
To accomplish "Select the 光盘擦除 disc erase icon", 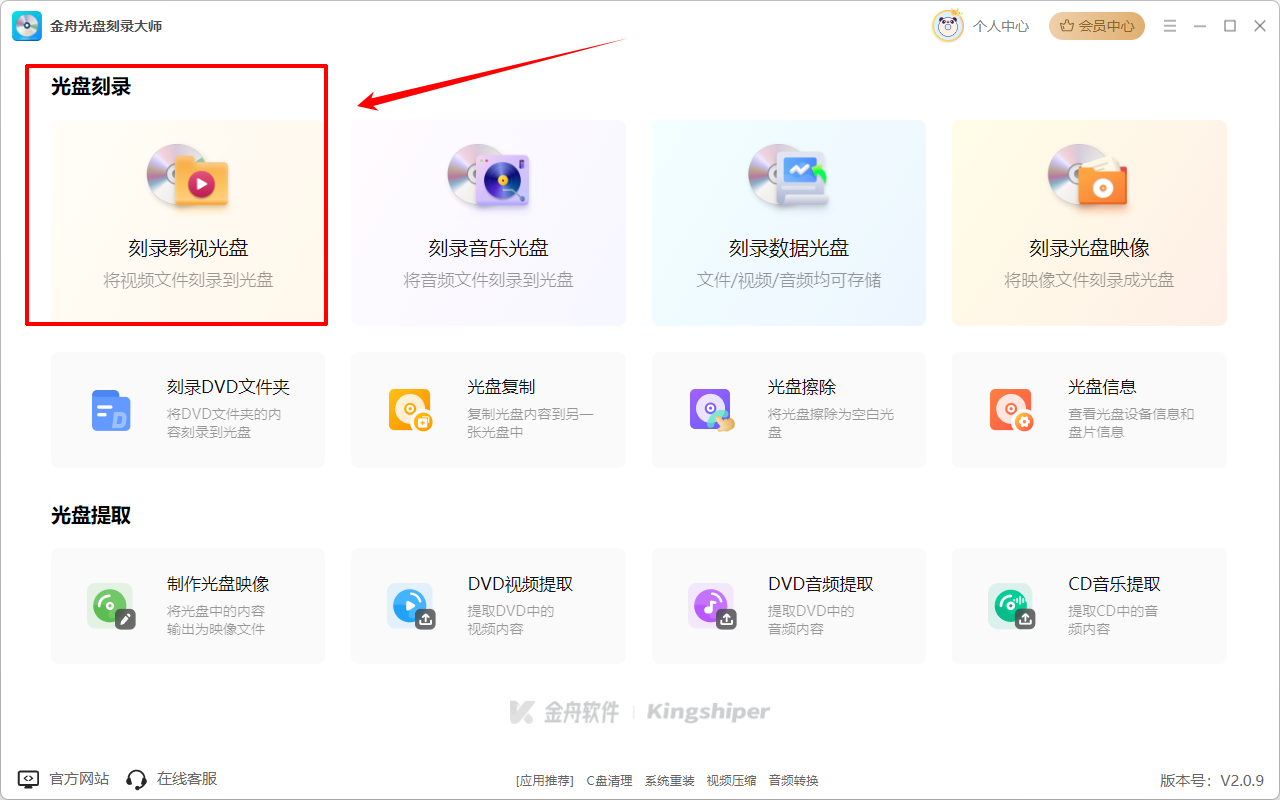I will (711, 410).
